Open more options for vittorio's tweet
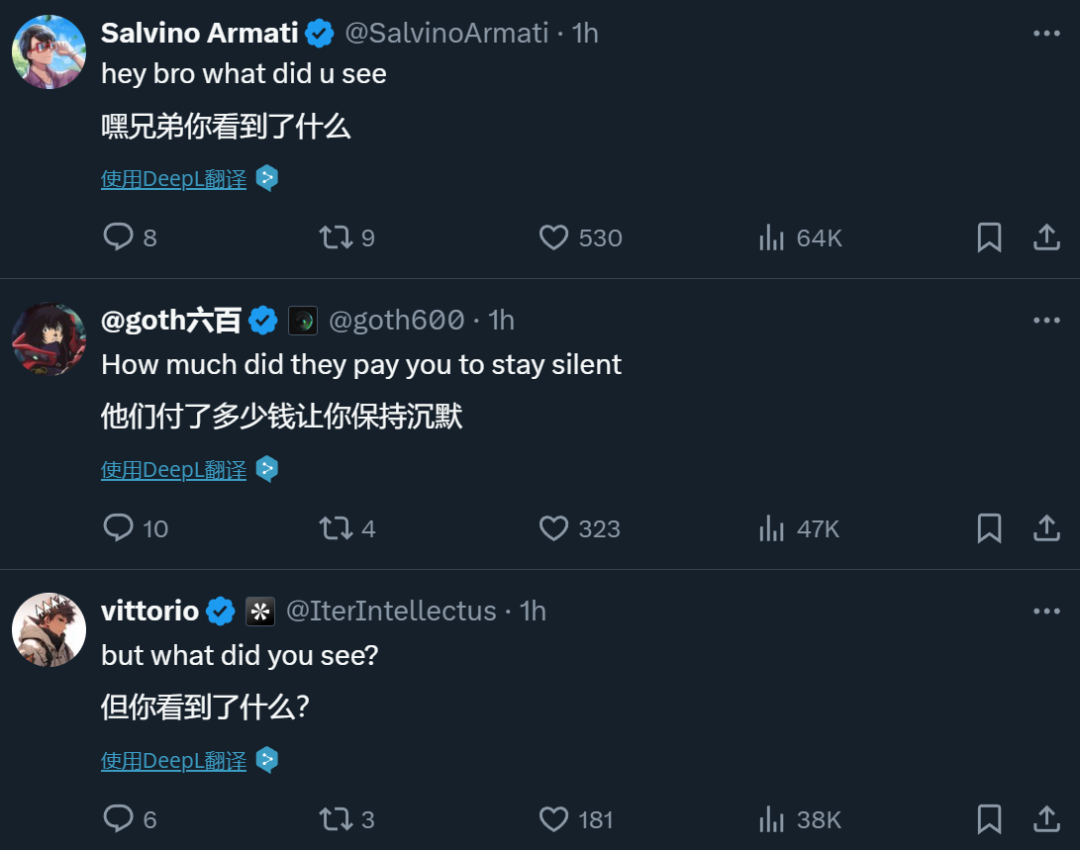The height and width of the screenshot is (850, 1080). [1046, 611]
